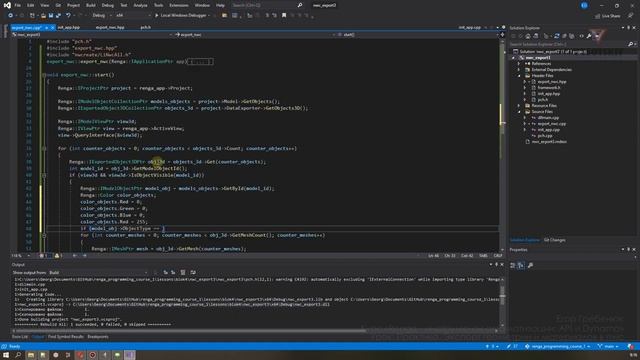The height and width of the screenshot is (360, 640).
Task: Select dllmain.cpp in Solution Explorer
Action: [548, 118]
